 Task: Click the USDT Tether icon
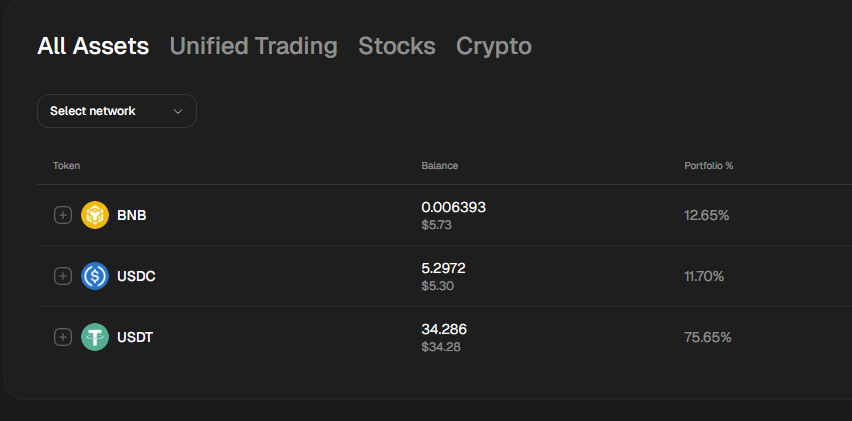pos(95,337)
